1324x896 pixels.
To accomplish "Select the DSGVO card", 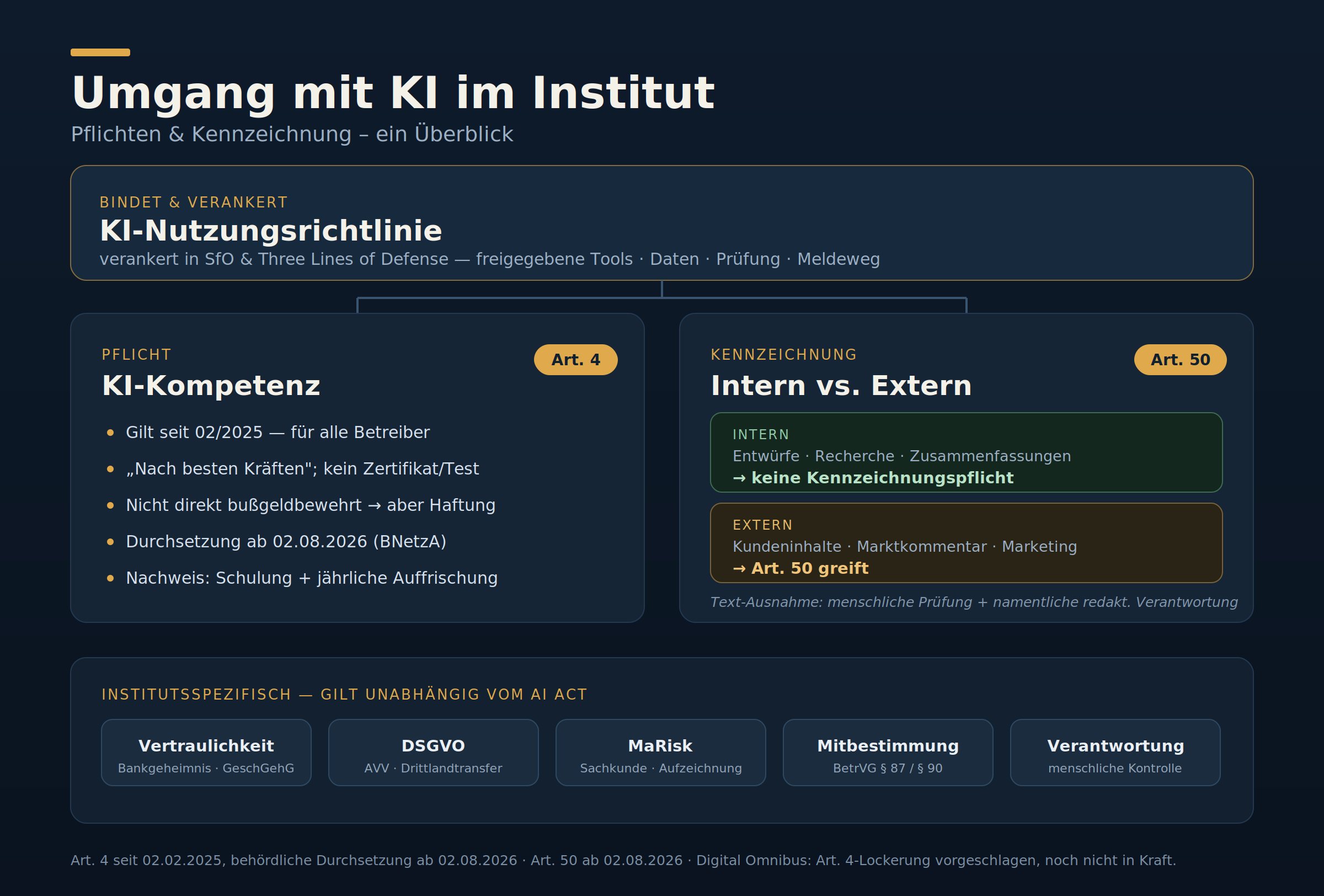I will 433,753.
